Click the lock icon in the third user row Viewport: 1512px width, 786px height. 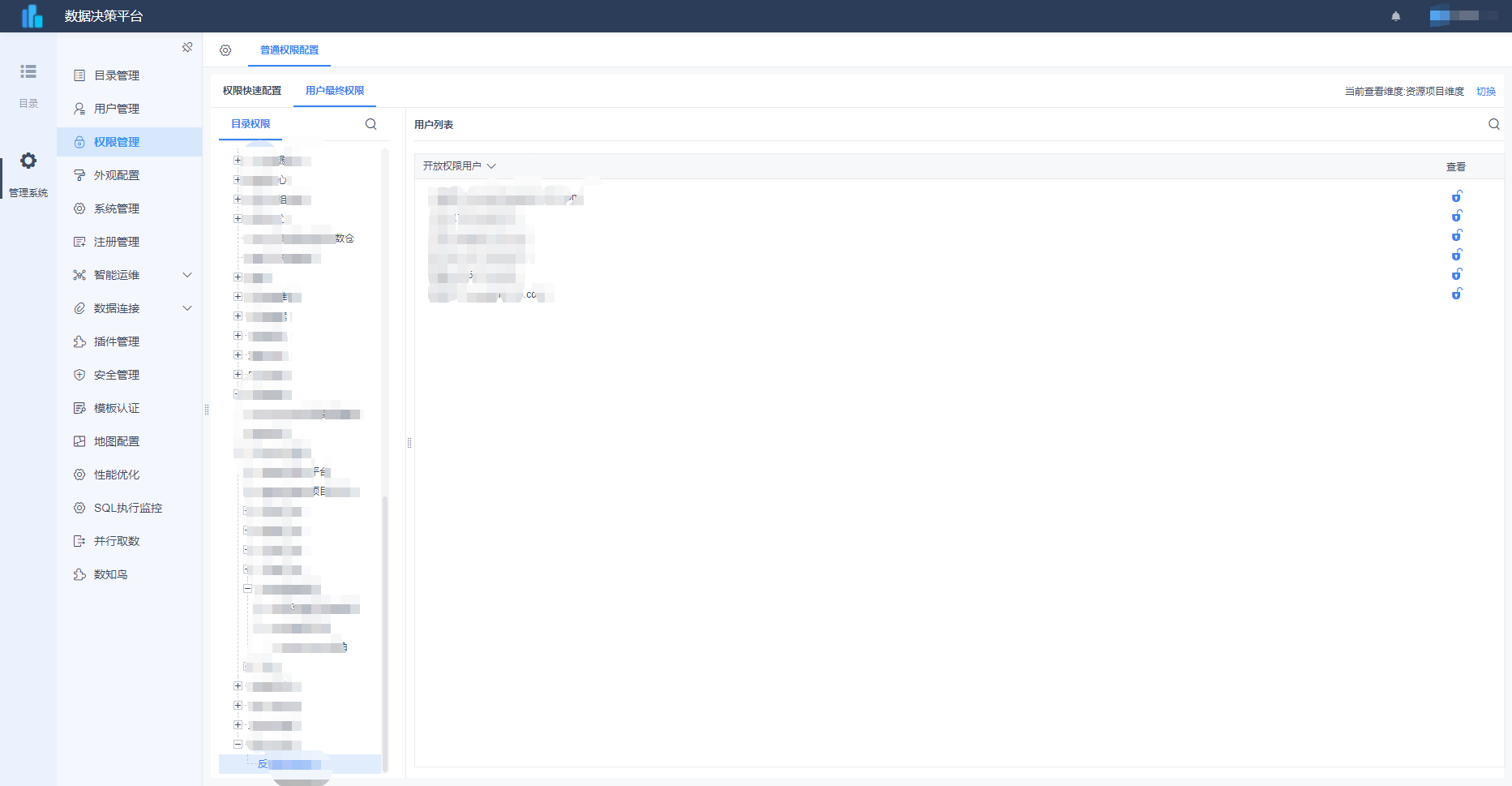coord(1457,235)
